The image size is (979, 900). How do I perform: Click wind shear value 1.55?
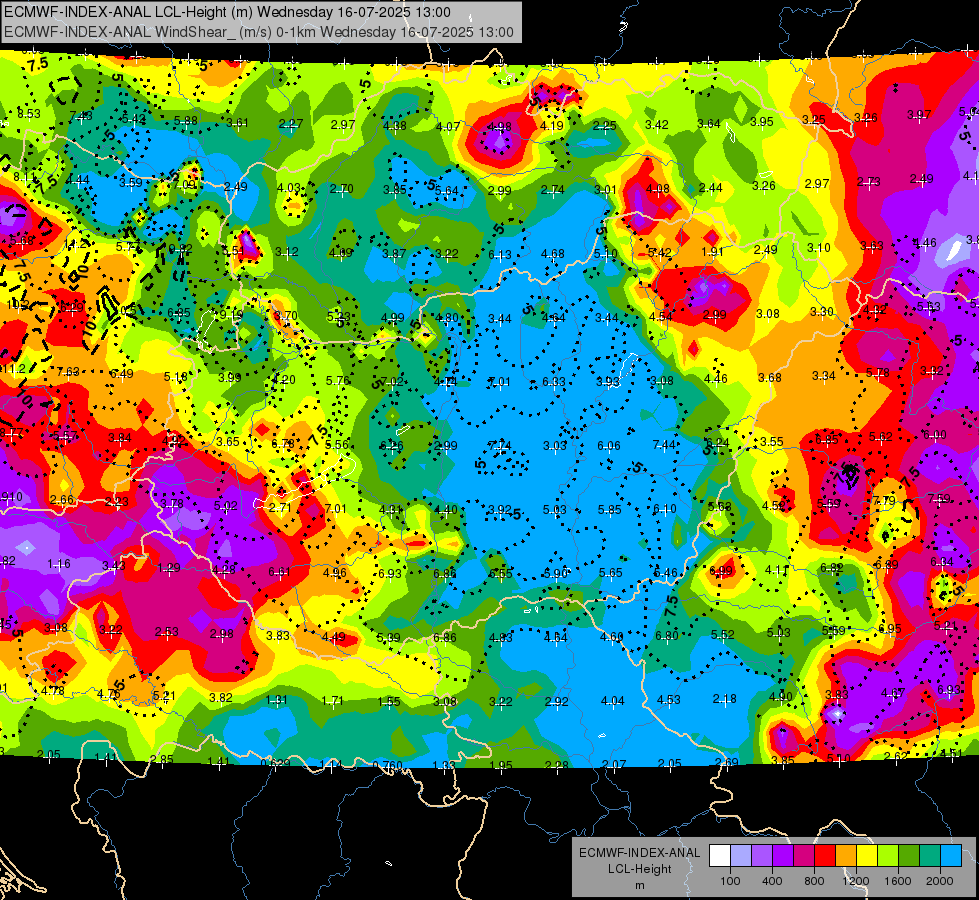(x=388, y=701)
